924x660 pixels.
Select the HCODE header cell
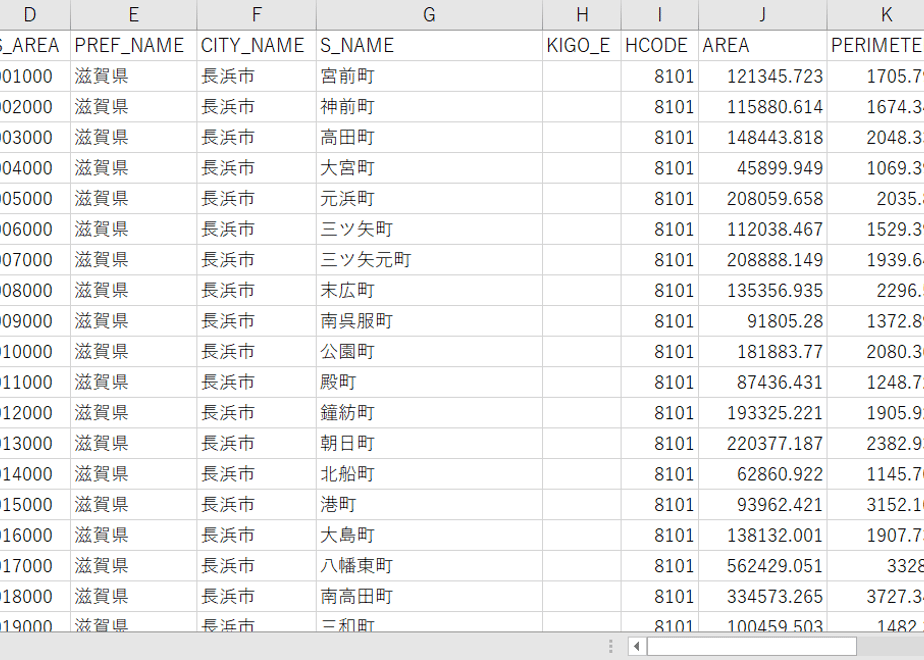click(x=659, y=45)
